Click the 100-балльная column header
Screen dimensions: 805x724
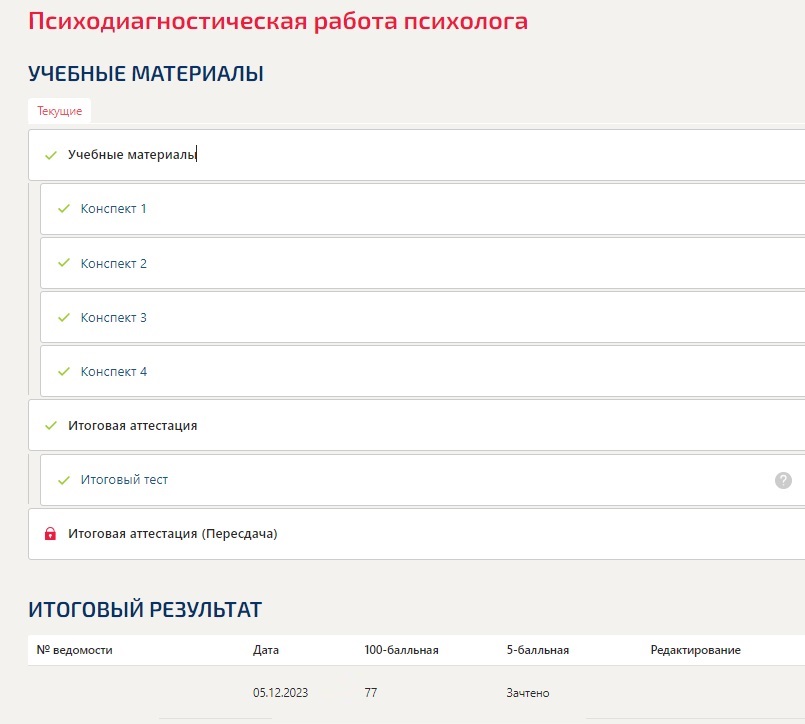[401, 650]
